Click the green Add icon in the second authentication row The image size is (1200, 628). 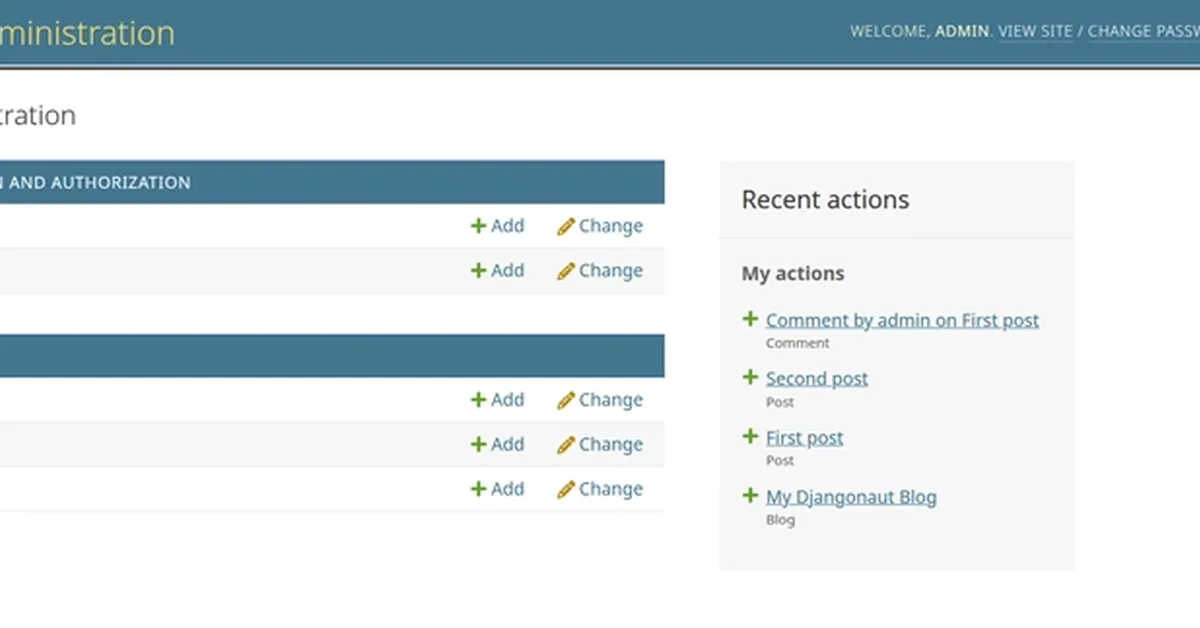click(x=479, y=270)
